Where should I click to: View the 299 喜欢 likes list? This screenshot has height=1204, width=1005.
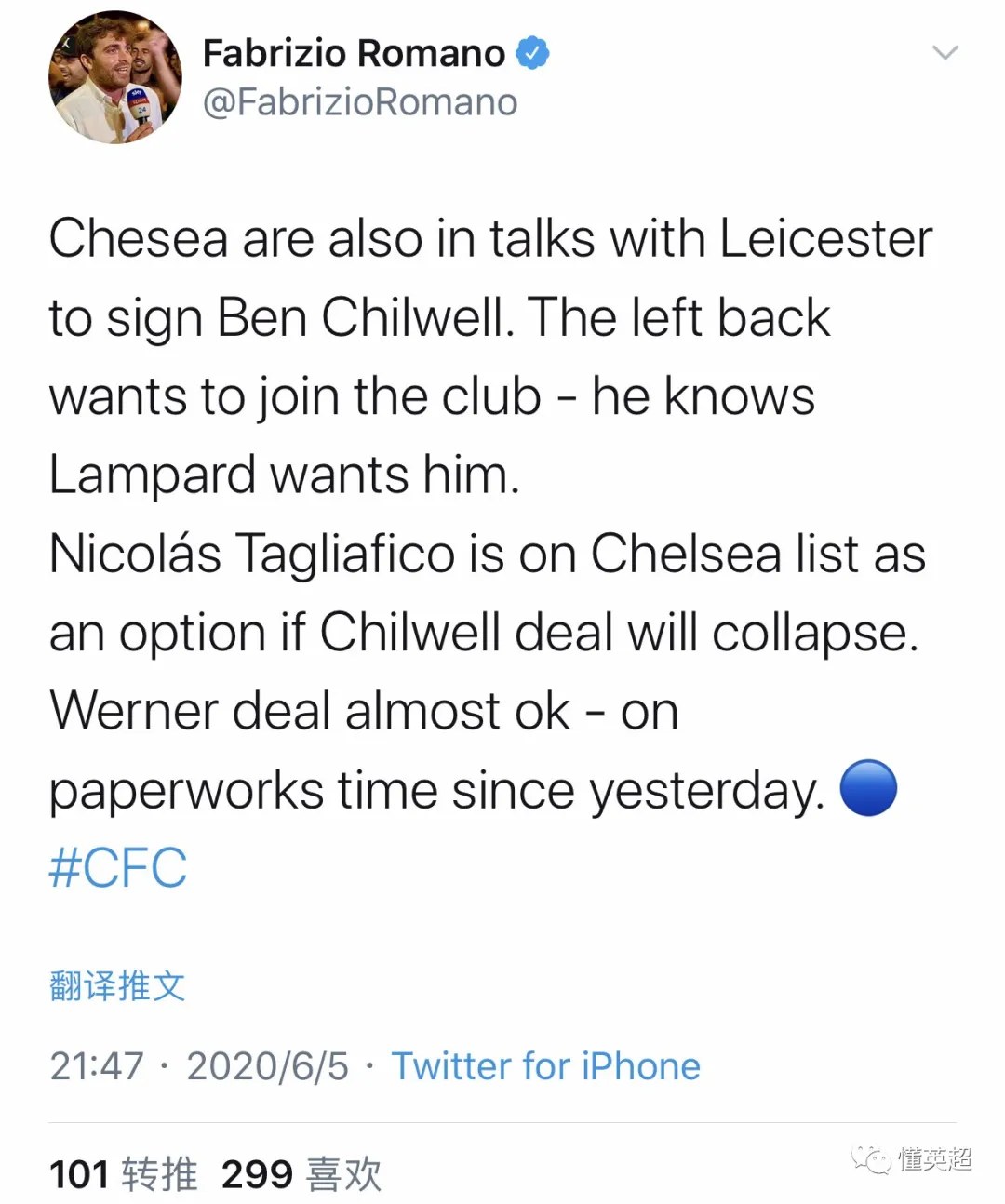[301, 1174]
